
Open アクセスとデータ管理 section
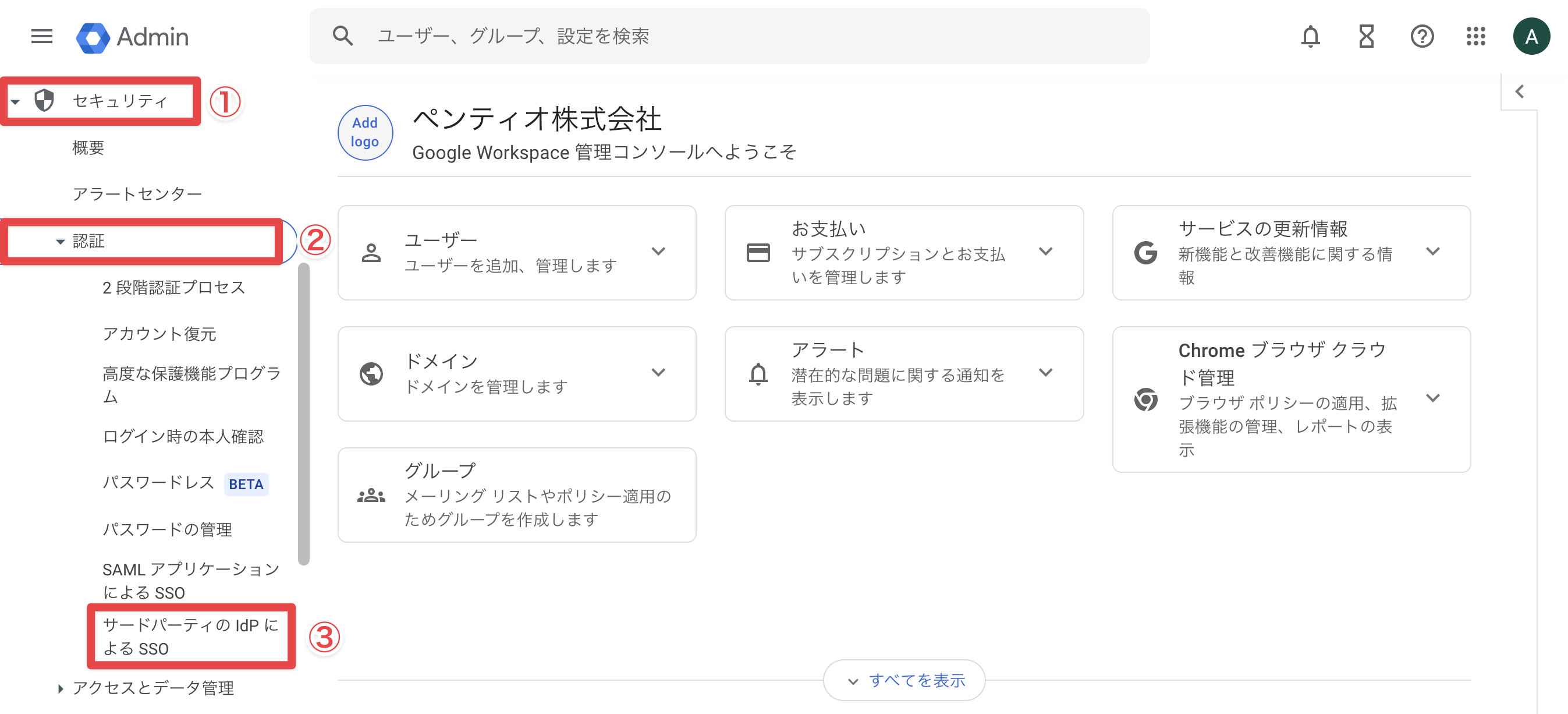pos(152,688)
